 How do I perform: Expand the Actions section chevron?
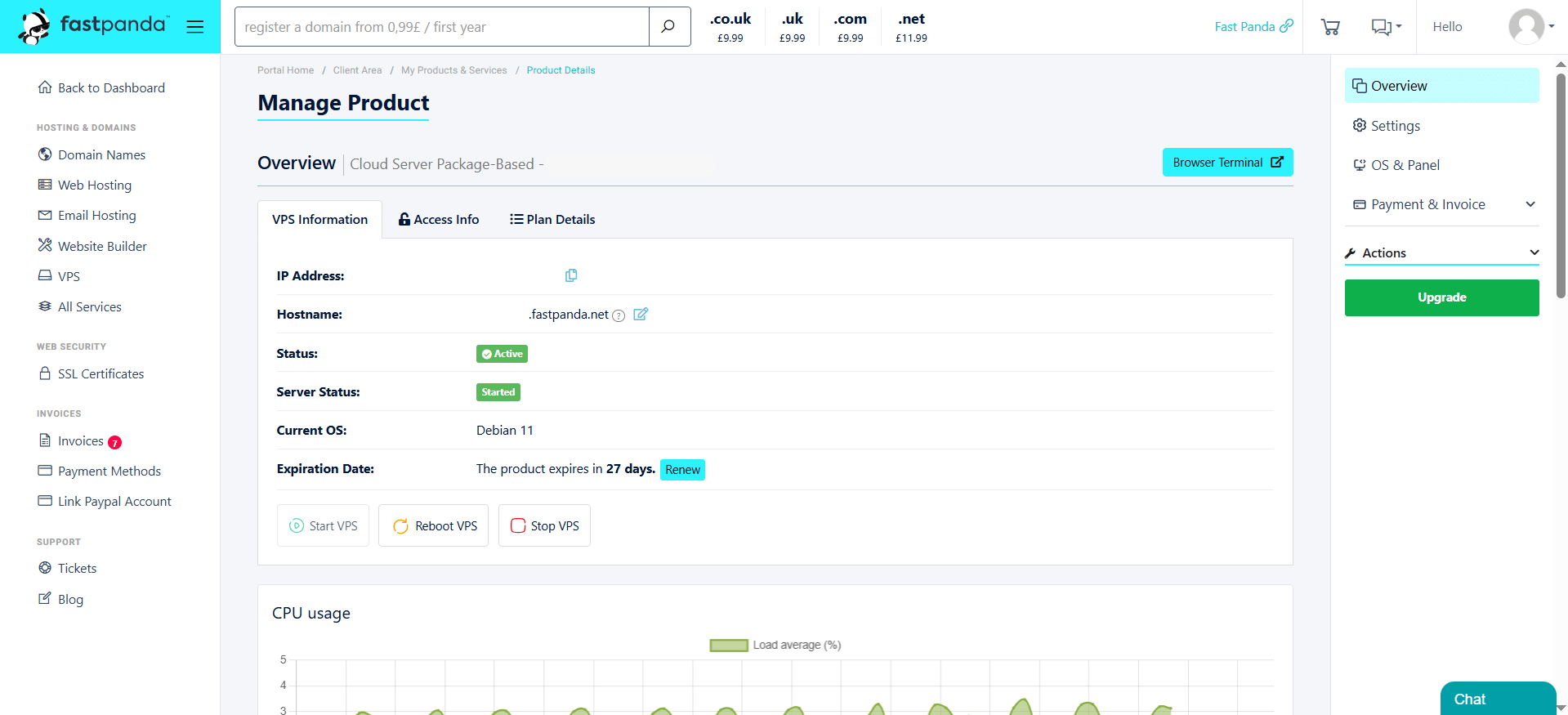pos(1534,252)
